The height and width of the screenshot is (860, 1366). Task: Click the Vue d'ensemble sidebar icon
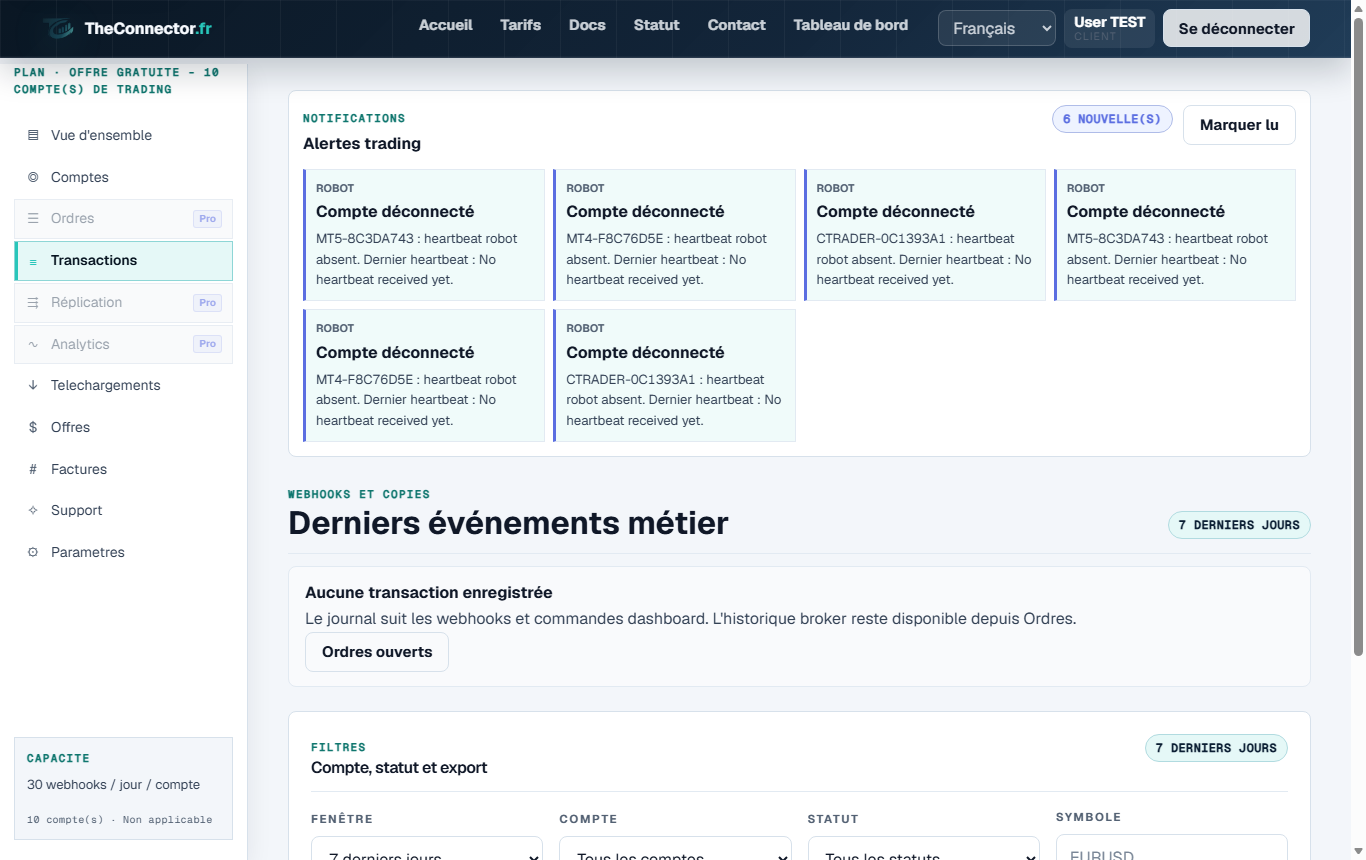pos(33,135)
